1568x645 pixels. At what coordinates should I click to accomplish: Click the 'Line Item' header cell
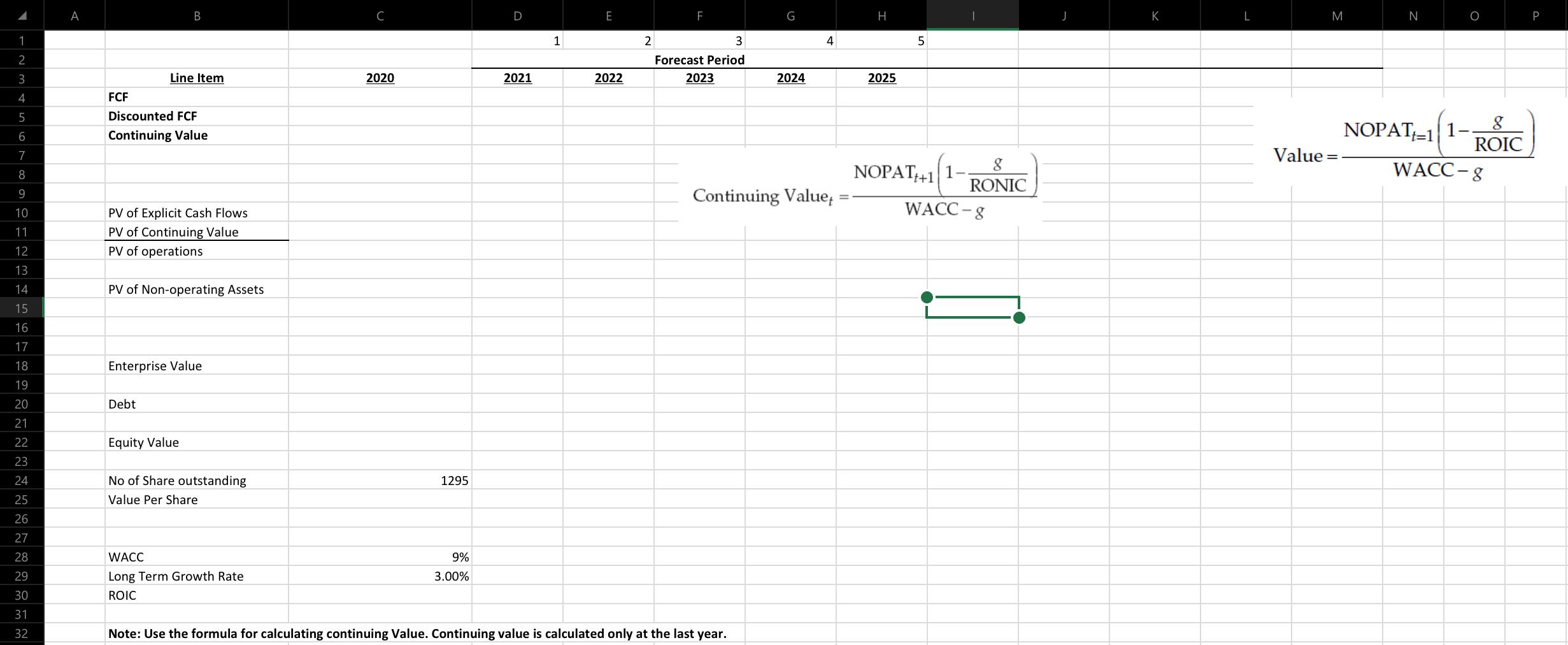pyautogui.click(x=197, y=78)
